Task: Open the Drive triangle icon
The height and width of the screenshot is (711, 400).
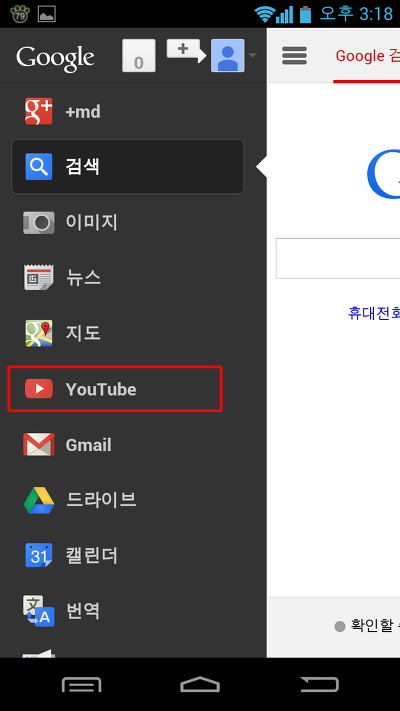Action: click(x=39, y=500)
